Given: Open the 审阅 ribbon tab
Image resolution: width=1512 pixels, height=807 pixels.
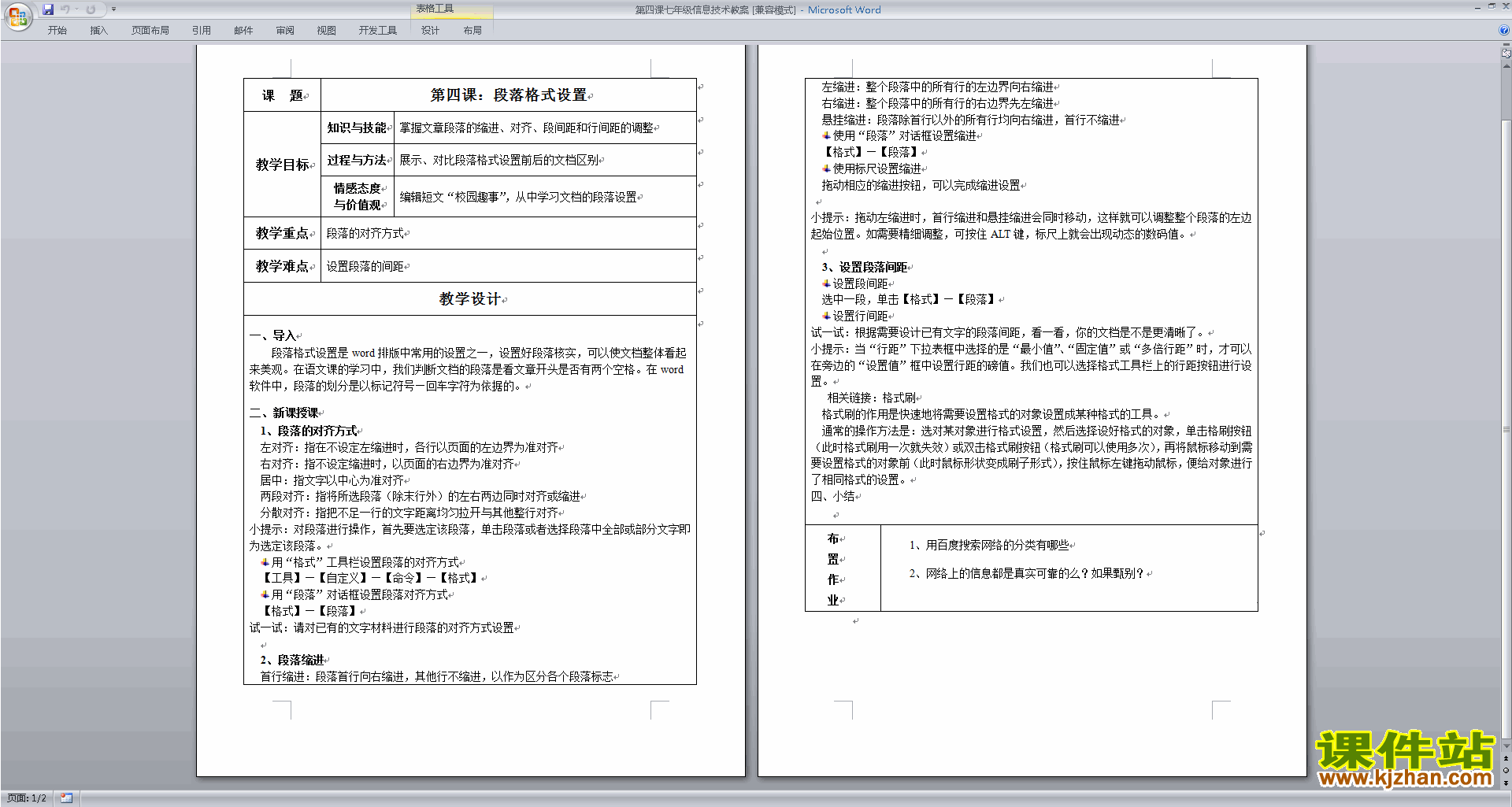Looking at the screenshot, I should click(285, 31).
